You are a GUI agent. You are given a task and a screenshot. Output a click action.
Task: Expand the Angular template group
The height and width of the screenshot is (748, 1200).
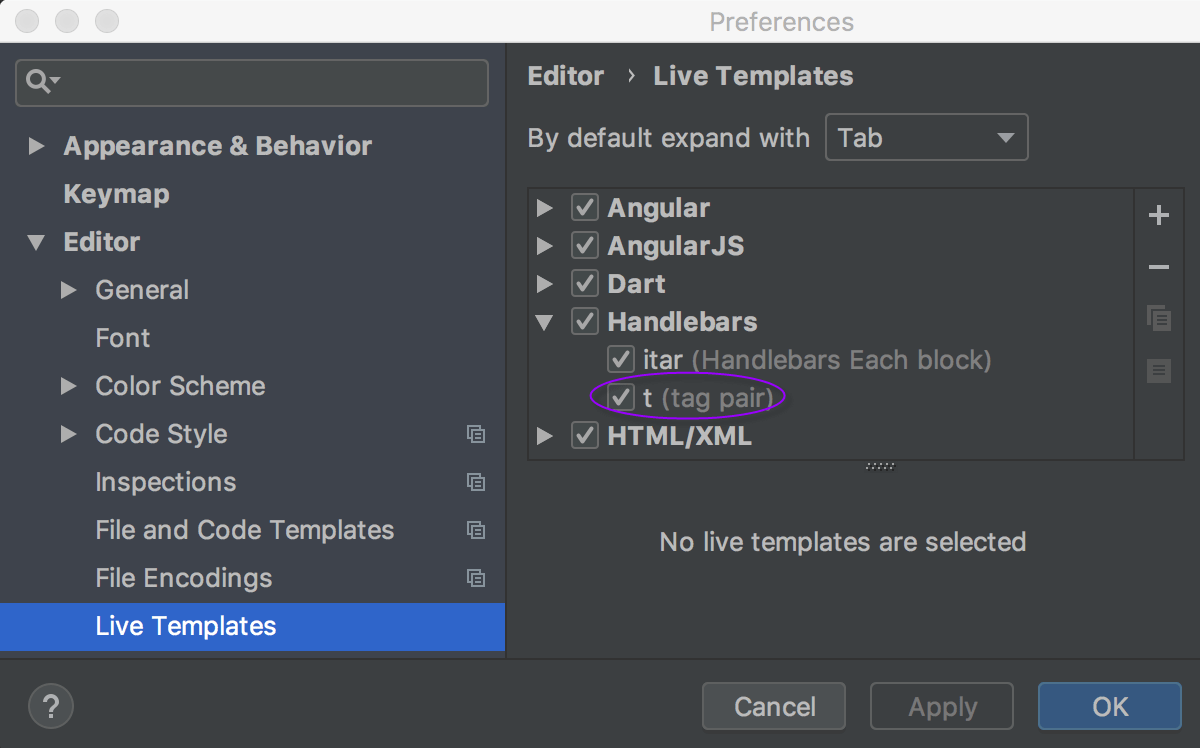543,208
